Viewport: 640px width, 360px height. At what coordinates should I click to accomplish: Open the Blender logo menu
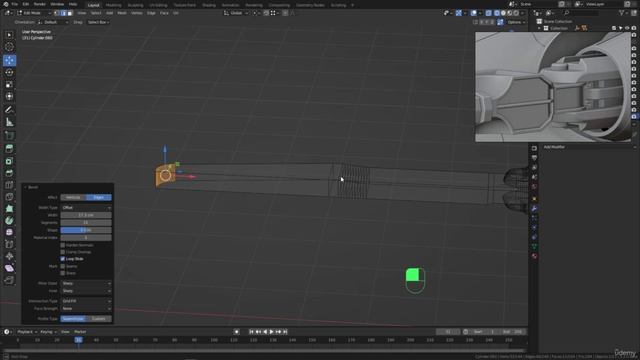[5, 4]
